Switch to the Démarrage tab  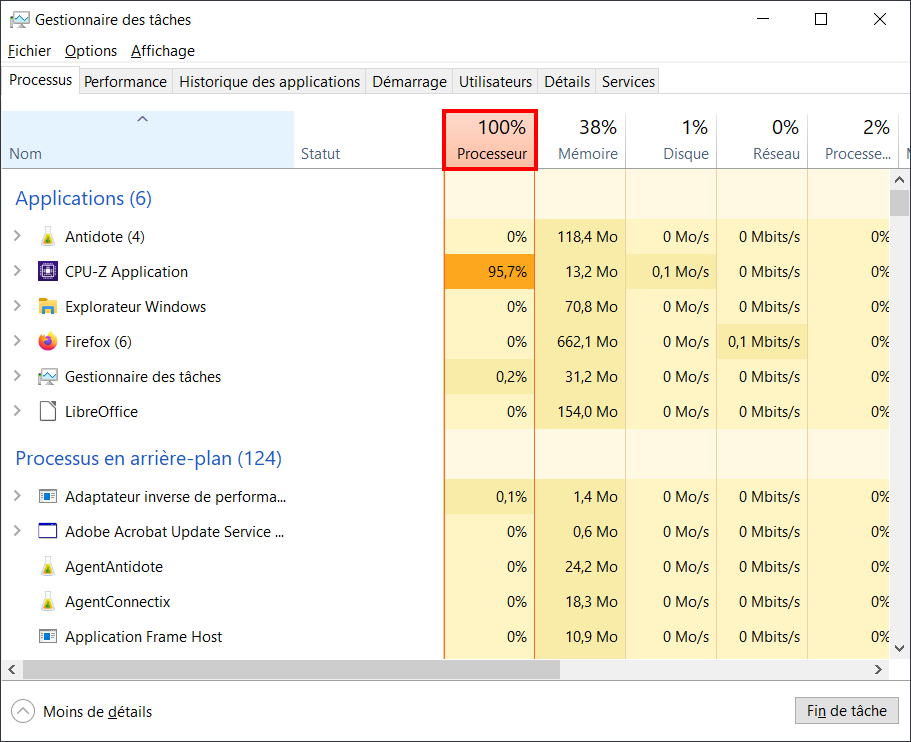pos(410,81)
